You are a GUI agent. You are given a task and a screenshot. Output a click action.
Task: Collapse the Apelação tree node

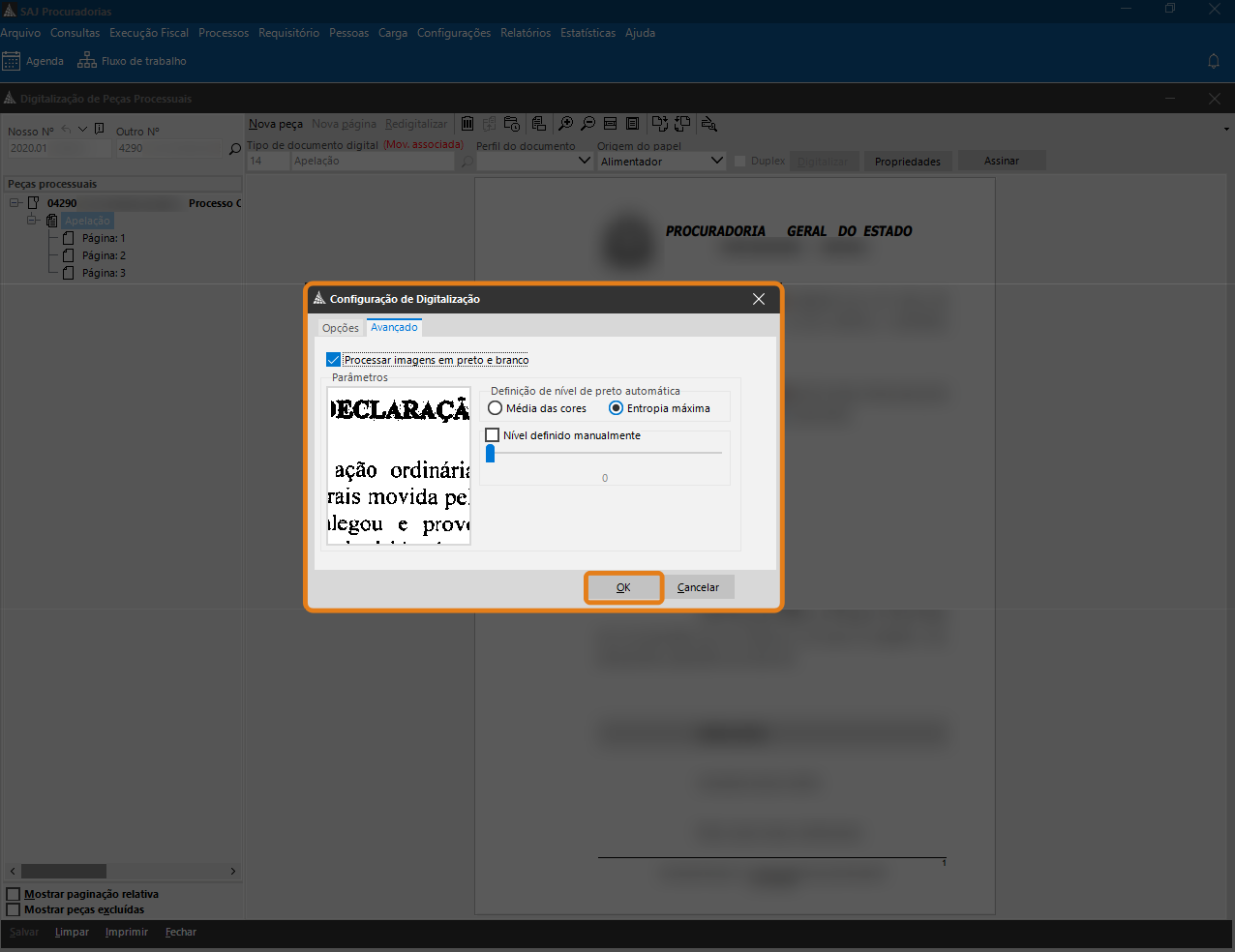point(32,221)
